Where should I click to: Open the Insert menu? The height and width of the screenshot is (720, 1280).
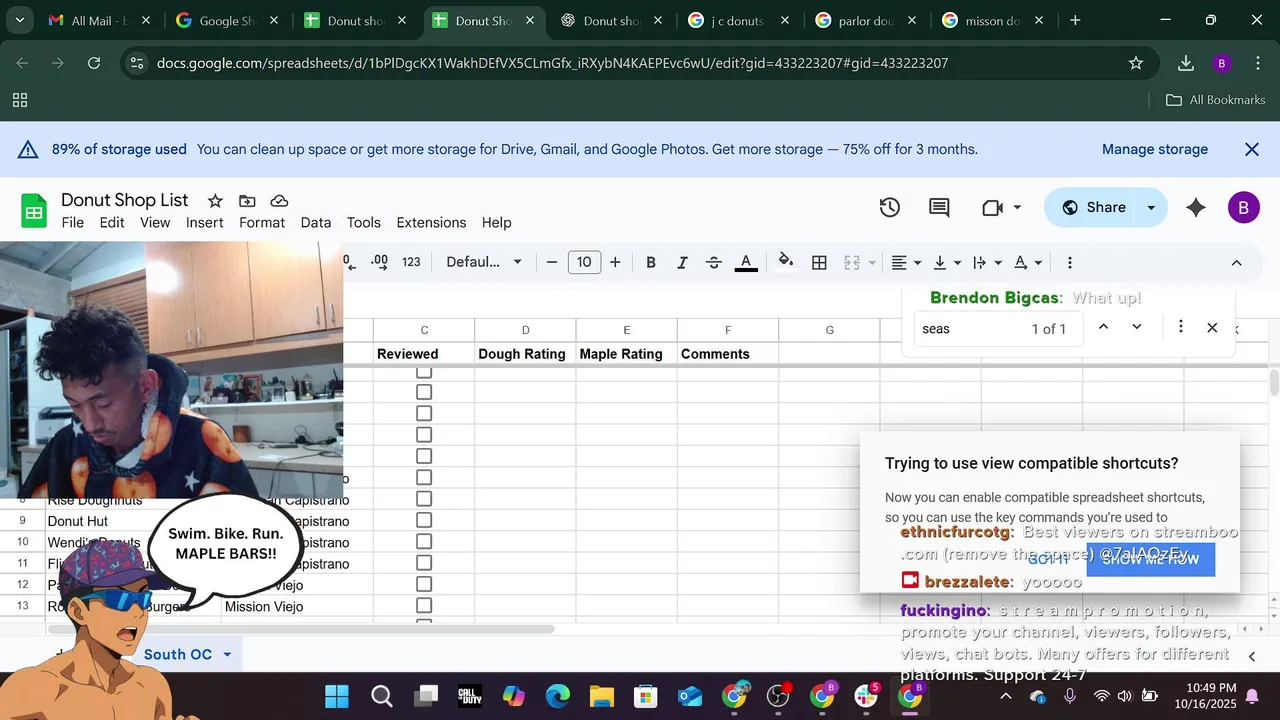(x=204, y=222)
